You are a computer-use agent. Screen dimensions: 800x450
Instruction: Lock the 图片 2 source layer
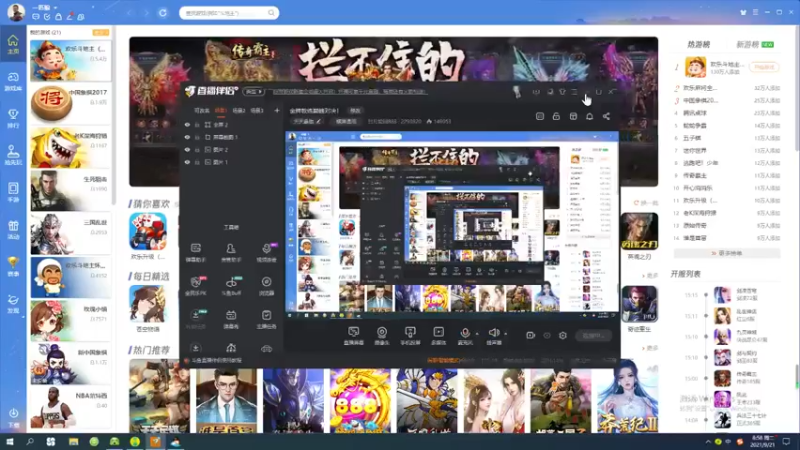click(x=197, y=149)
